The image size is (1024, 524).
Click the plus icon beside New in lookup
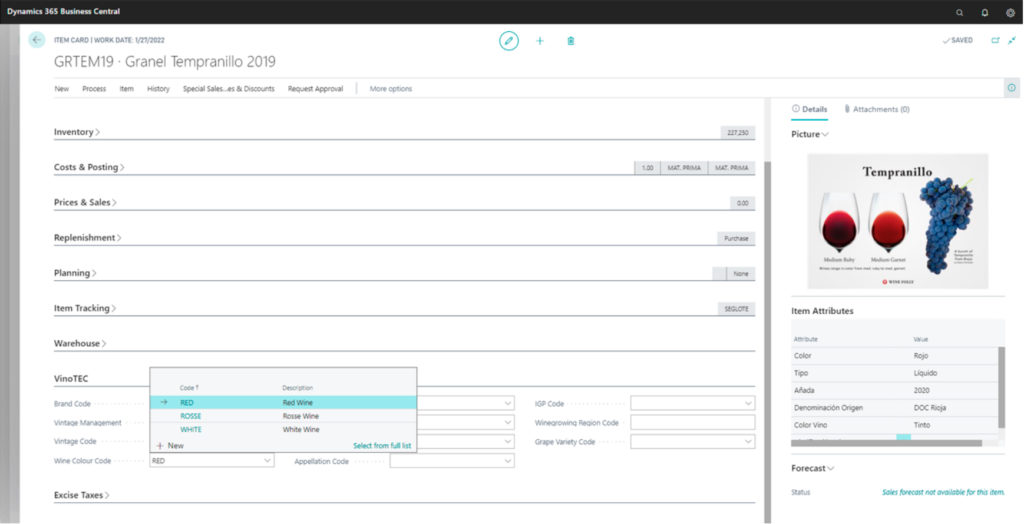click(x=160, y=446)
